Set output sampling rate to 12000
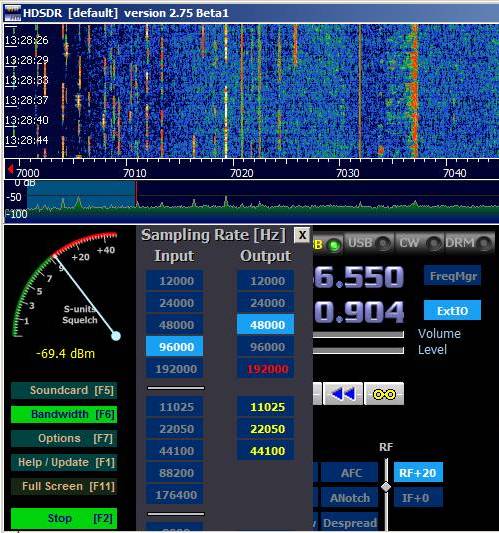 click(x=266, y=281)
